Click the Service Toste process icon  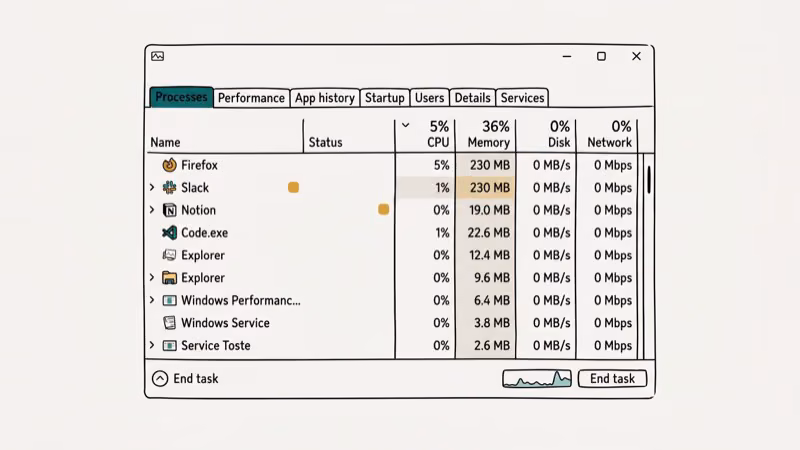point(169,345)
